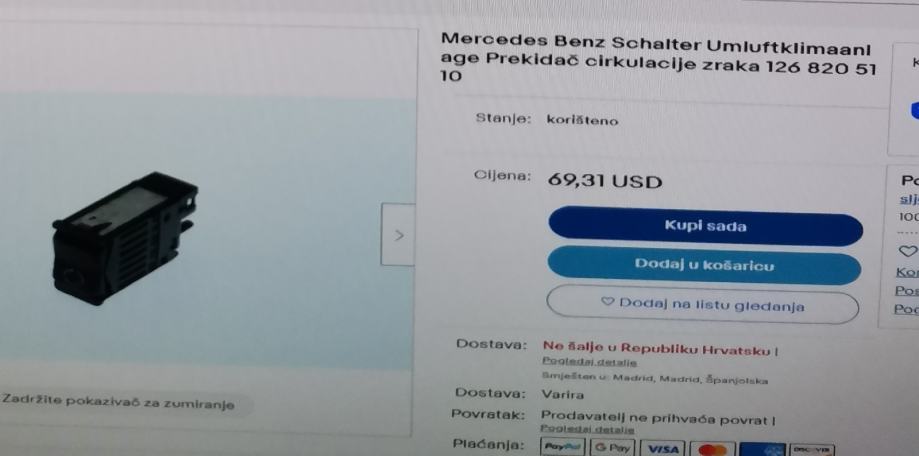Screen dimensions: 919x456
Task: Click the heart icon in watchlist button
Action: pos(608,301)
